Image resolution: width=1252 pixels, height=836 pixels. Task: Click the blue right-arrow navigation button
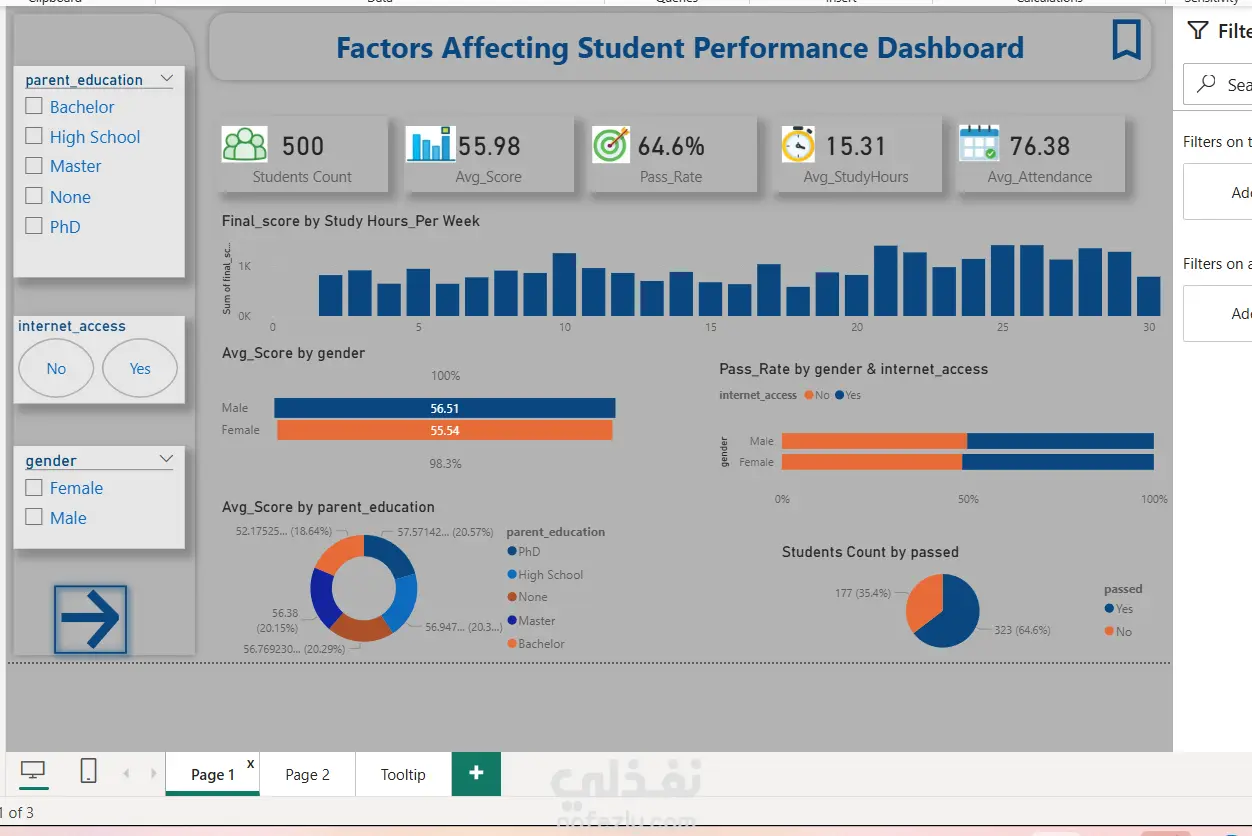[x=90, y=620]
